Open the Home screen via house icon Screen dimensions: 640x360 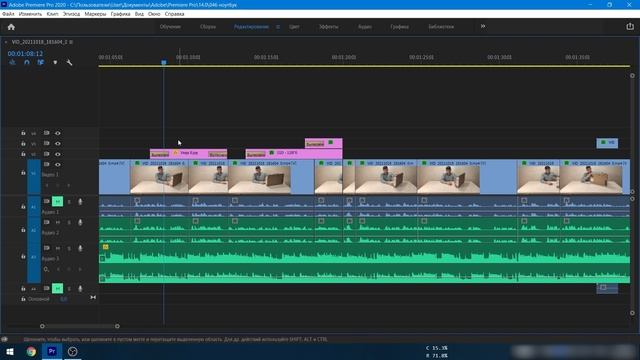(11, 27)
